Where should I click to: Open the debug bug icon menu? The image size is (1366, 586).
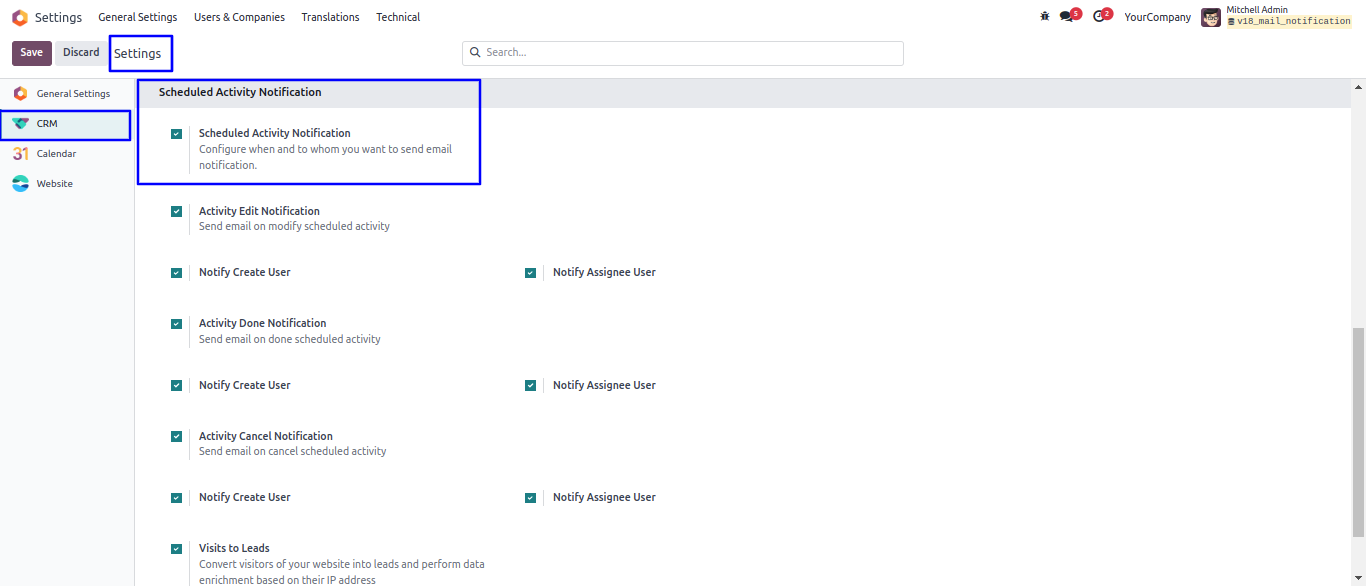point(1045,16)
